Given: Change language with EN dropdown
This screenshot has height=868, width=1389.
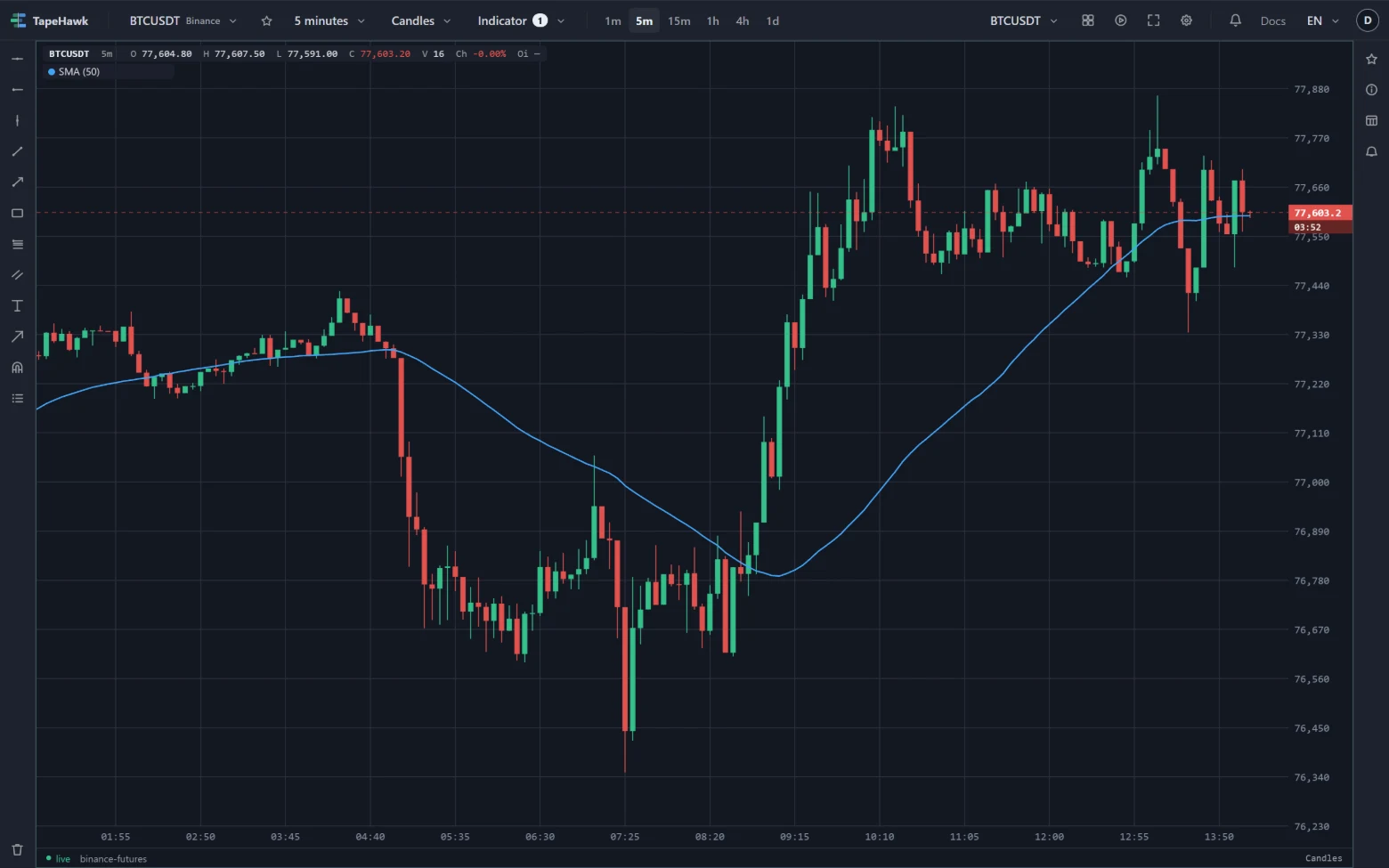Looking at the screenshot, I should (x=1322, y=20).
